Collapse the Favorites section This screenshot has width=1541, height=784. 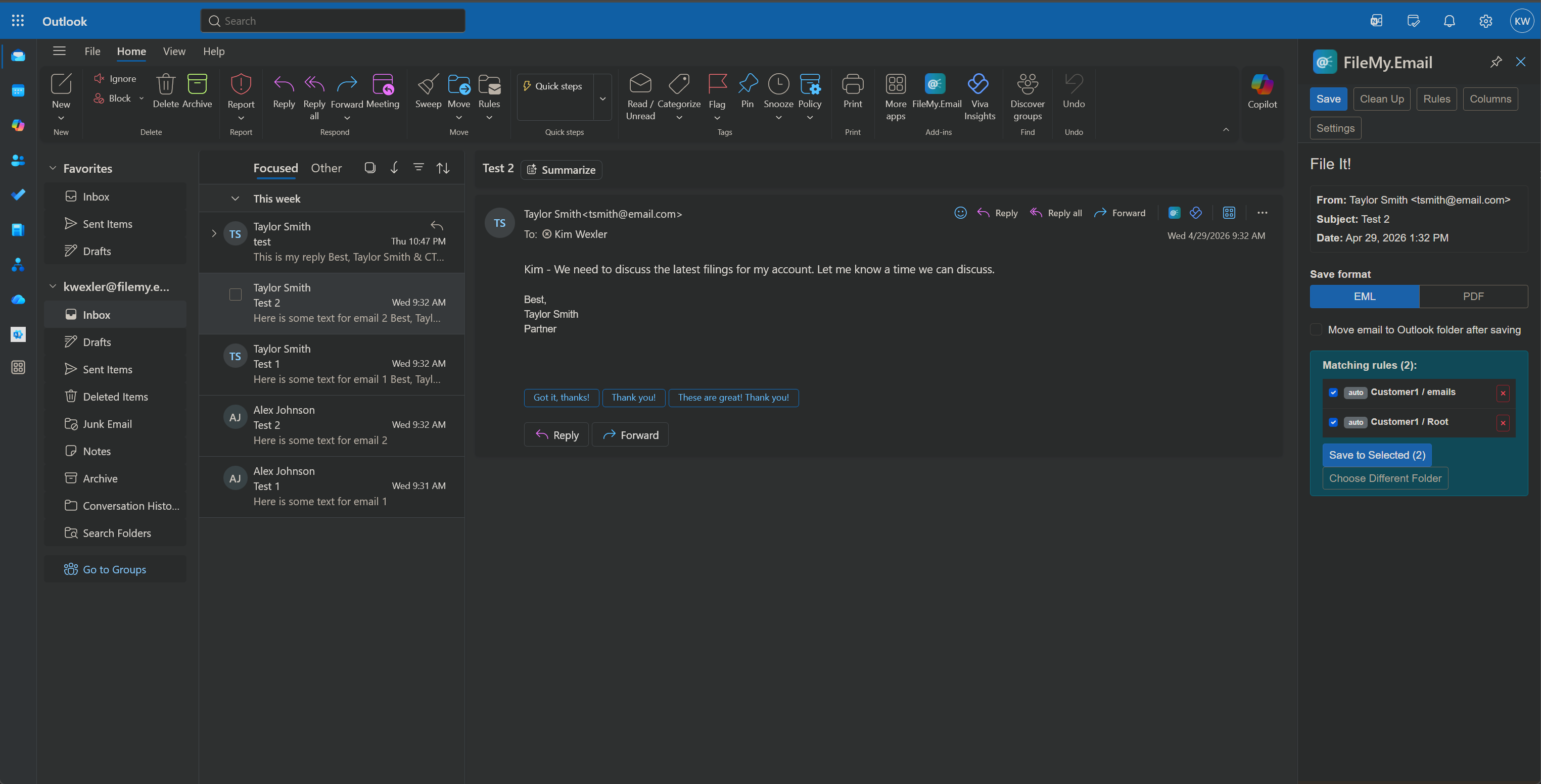click(x=53, y=168)
